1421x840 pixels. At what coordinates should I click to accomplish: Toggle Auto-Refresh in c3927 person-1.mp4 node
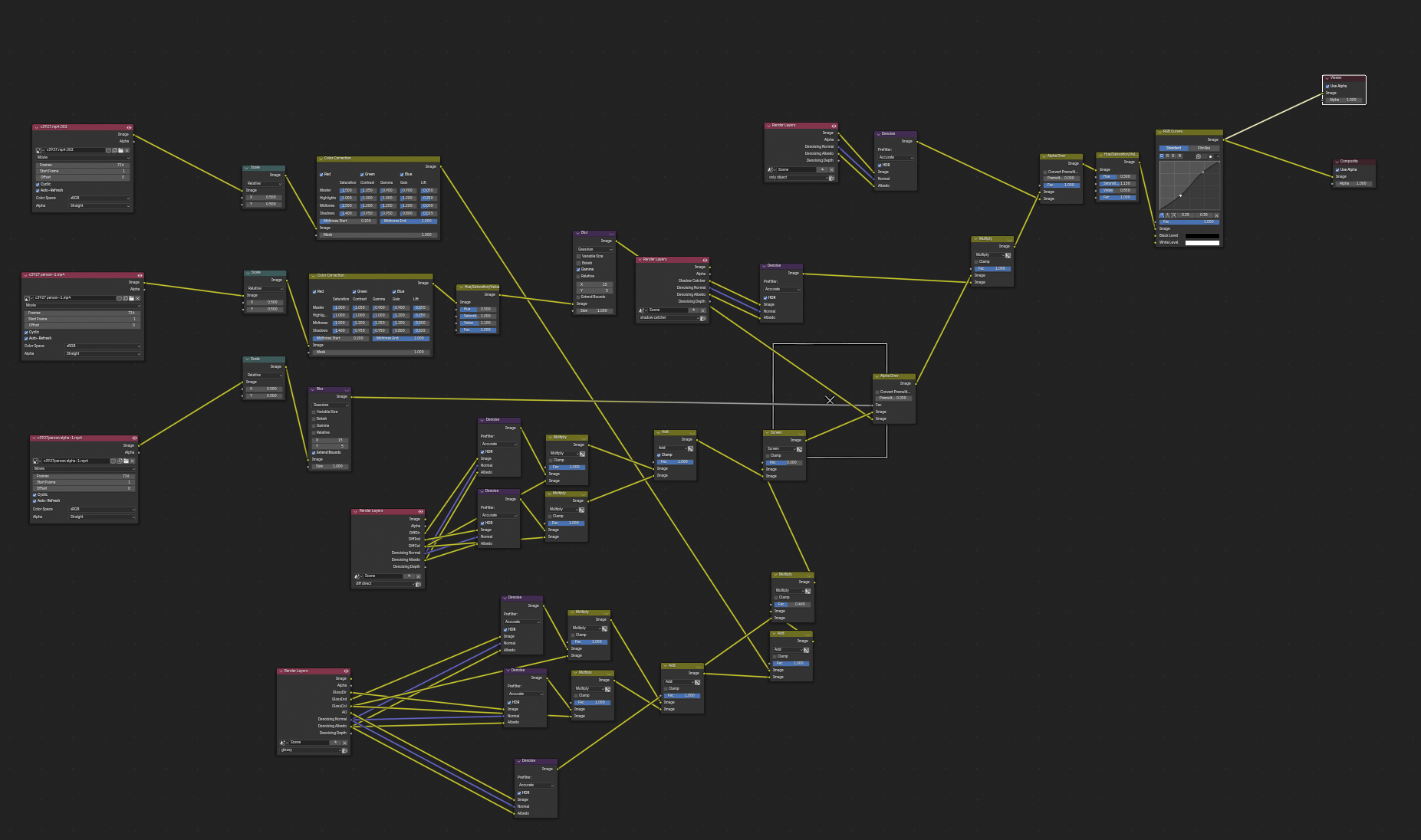coord(26,338)
